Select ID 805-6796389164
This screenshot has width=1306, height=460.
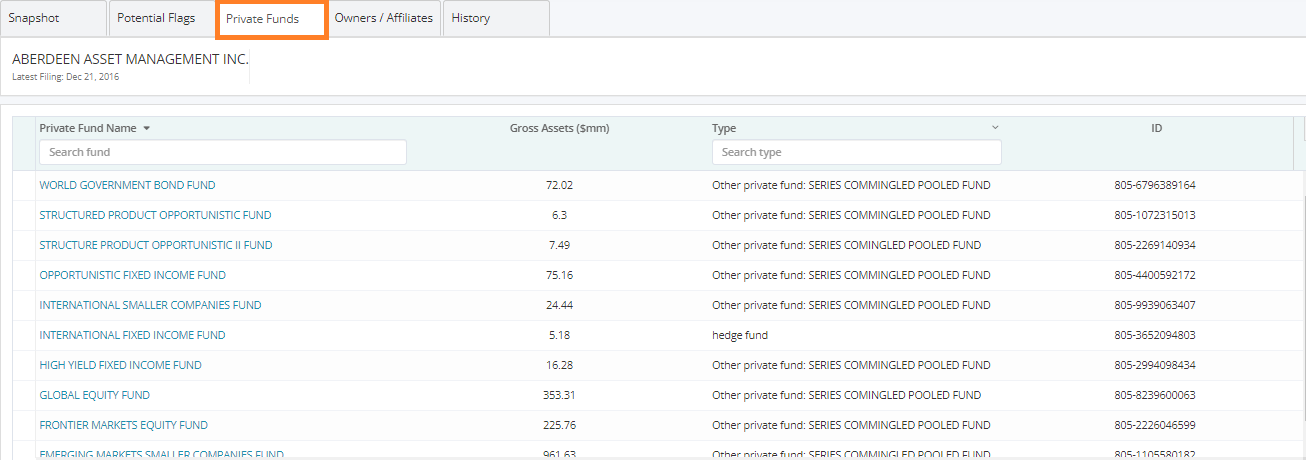(x=1155, y=185)
